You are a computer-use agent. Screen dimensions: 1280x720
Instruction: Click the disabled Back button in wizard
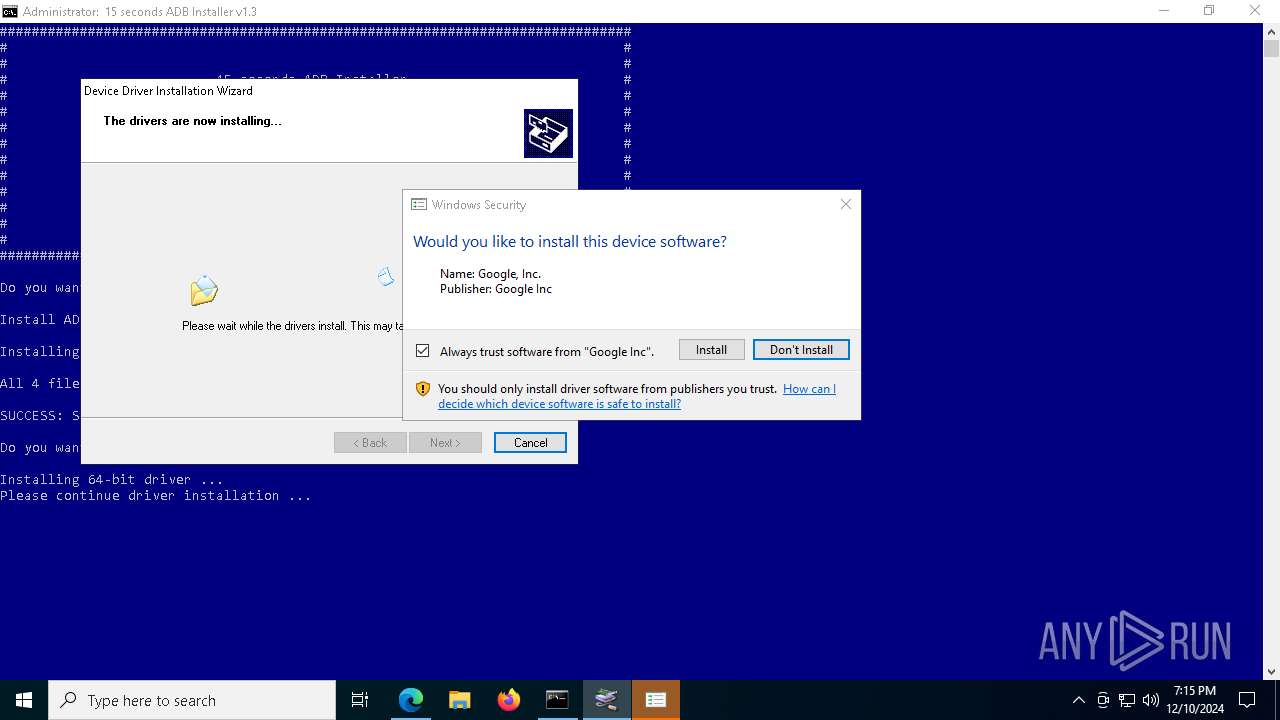[x=370, y=442]
